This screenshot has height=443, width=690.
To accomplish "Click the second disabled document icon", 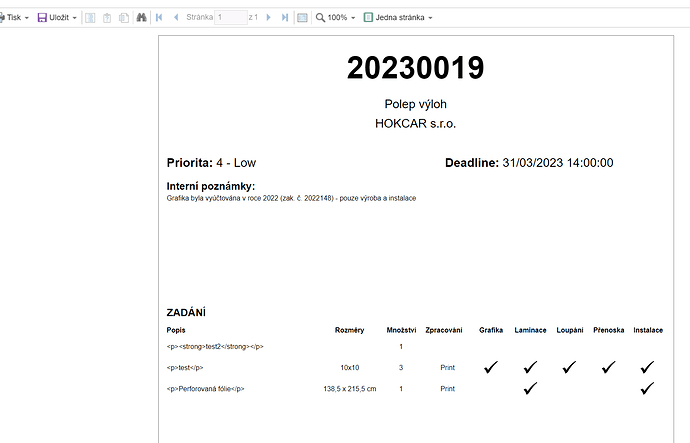I will coord(107,18).
